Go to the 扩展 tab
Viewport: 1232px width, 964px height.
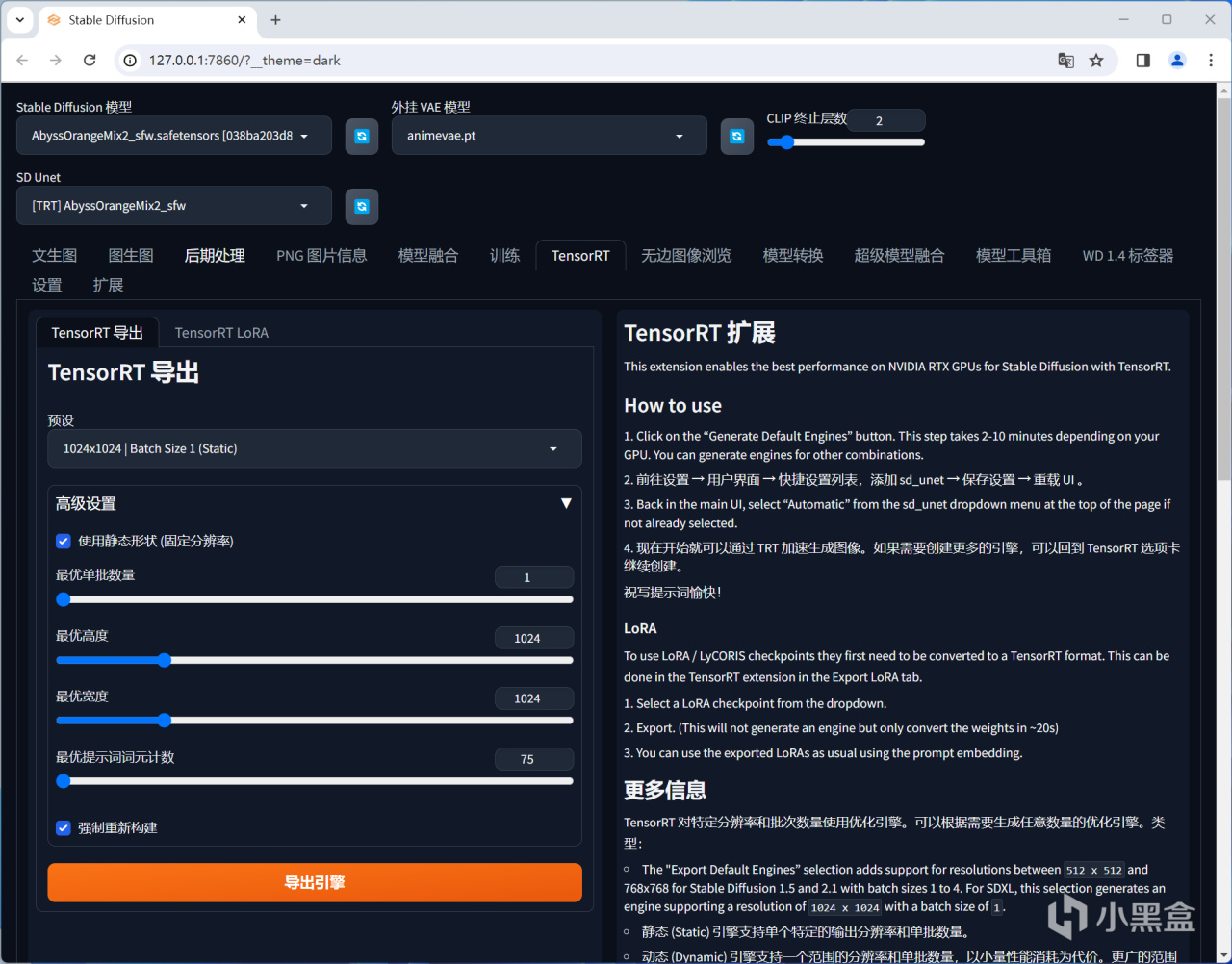pos(108,285)
